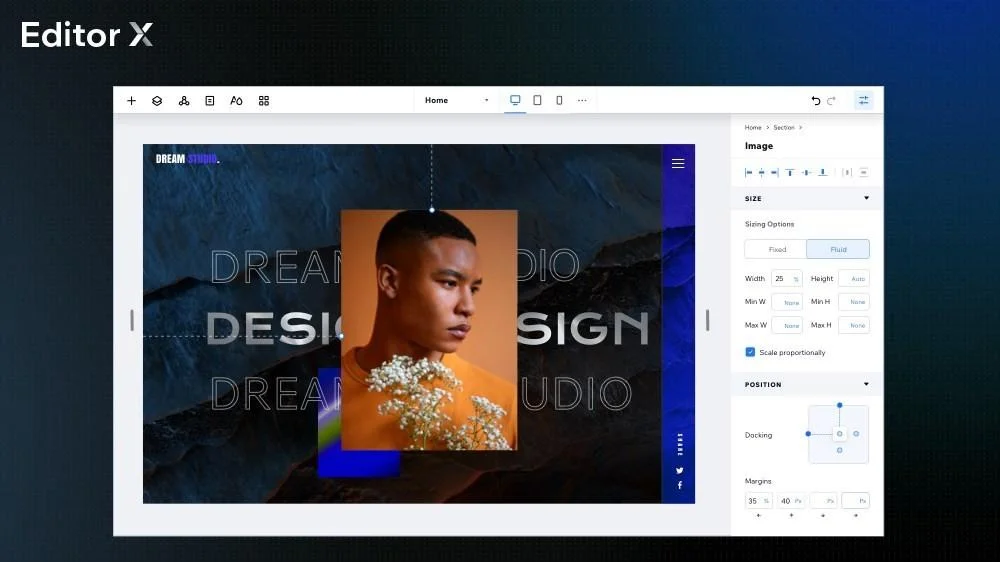Click the undo arrow icon

(816, 101)
